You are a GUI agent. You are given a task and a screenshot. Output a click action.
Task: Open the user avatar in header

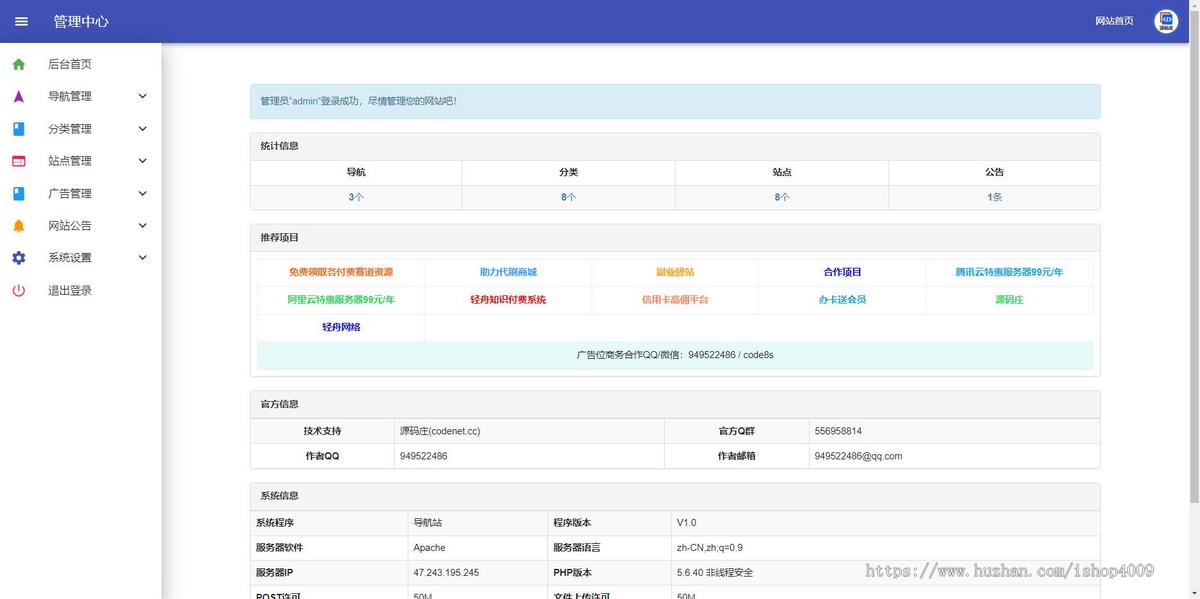(1166, 21)
